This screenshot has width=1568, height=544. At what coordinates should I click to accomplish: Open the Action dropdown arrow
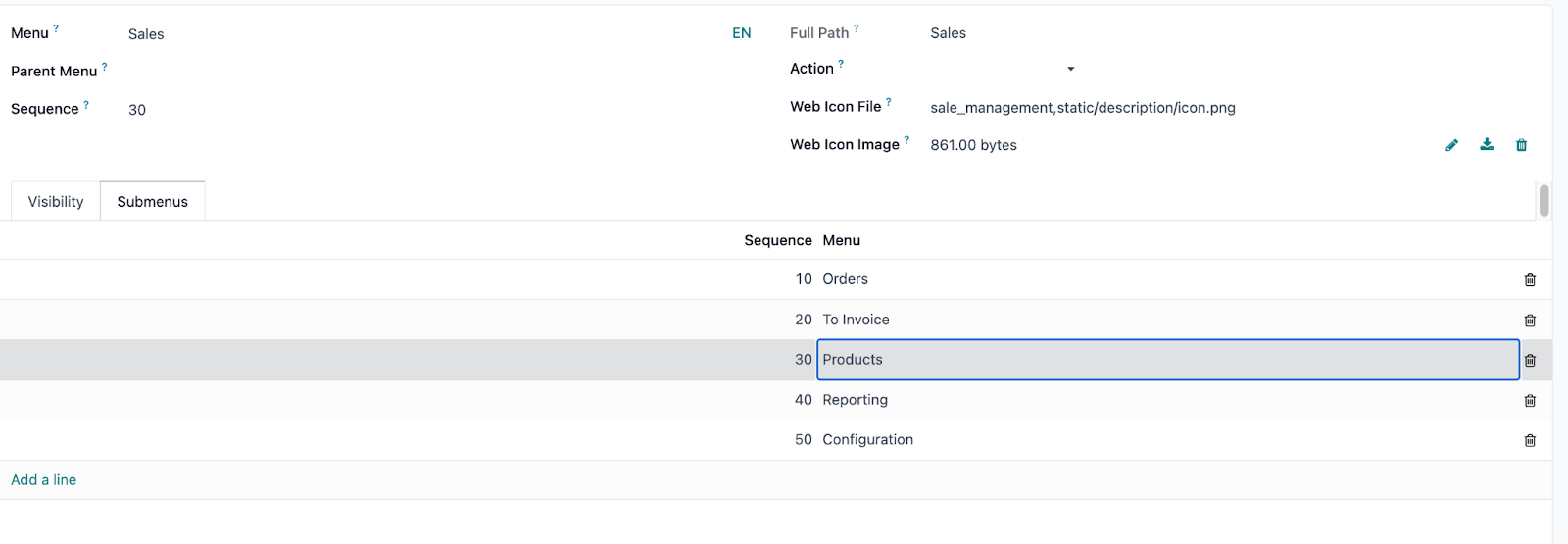click(x=1070, y=69)
